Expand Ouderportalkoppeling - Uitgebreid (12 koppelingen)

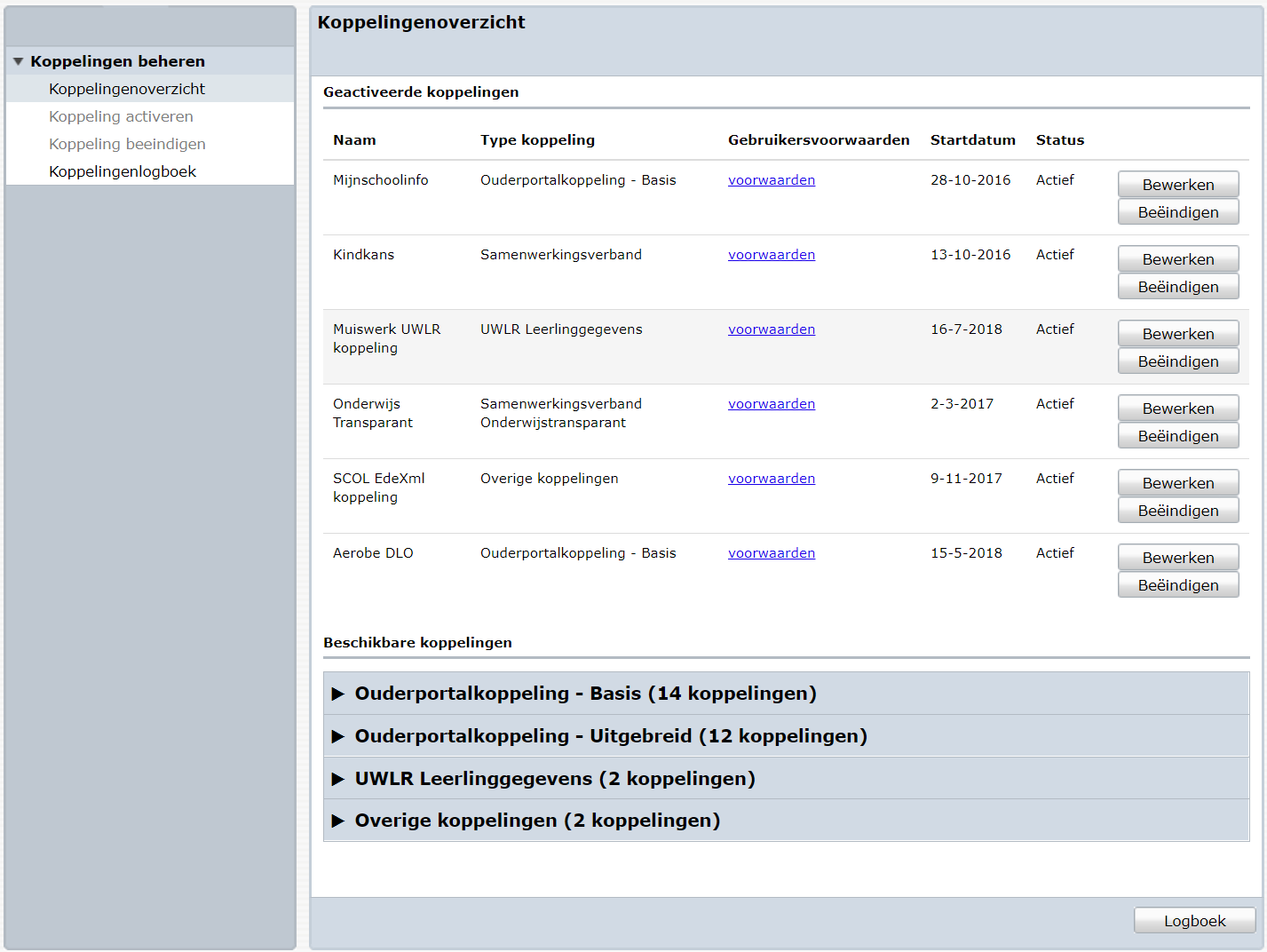pos(786,736)
